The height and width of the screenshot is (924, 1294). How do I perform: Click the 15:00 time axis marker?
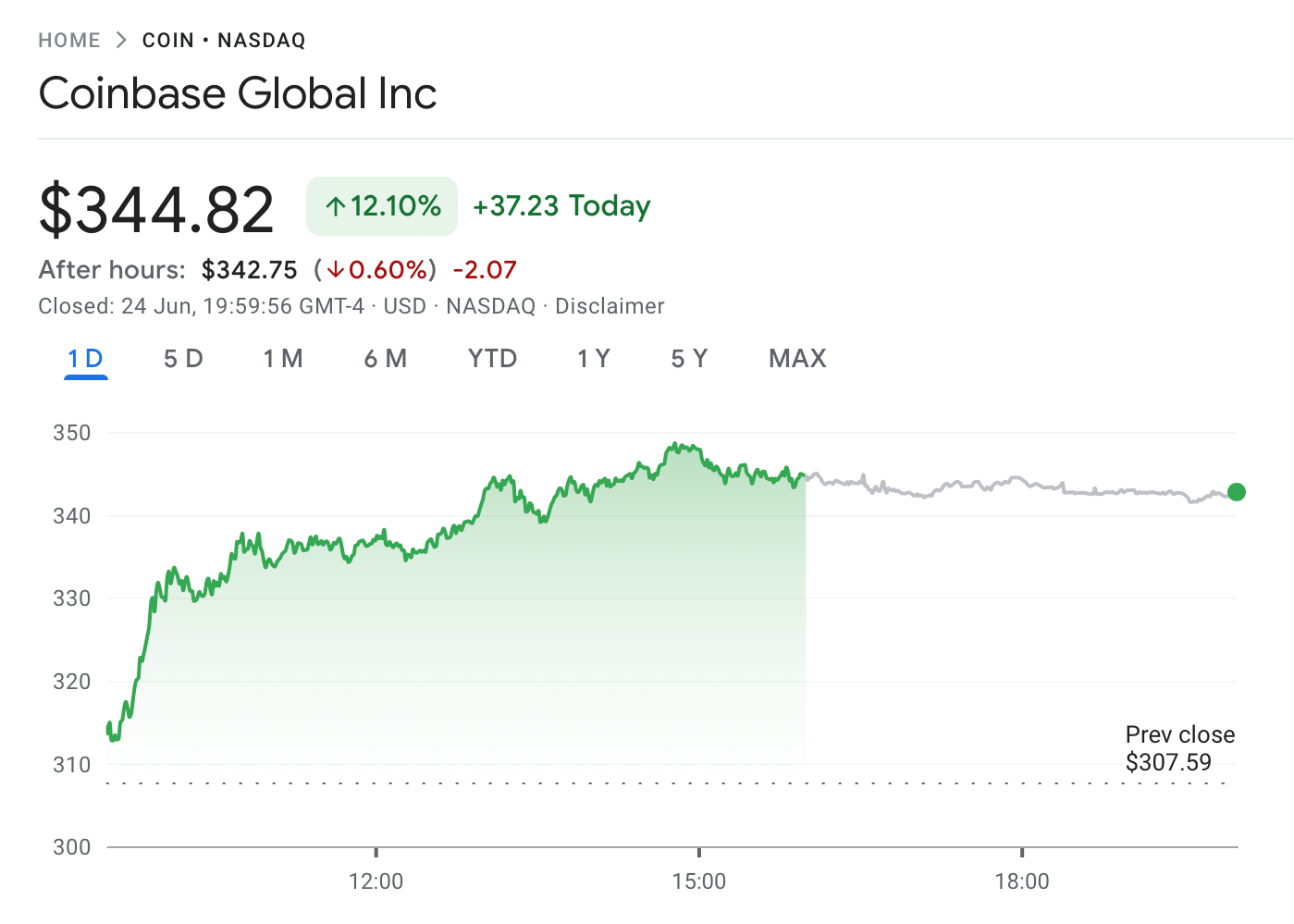[x=699, y=881]
